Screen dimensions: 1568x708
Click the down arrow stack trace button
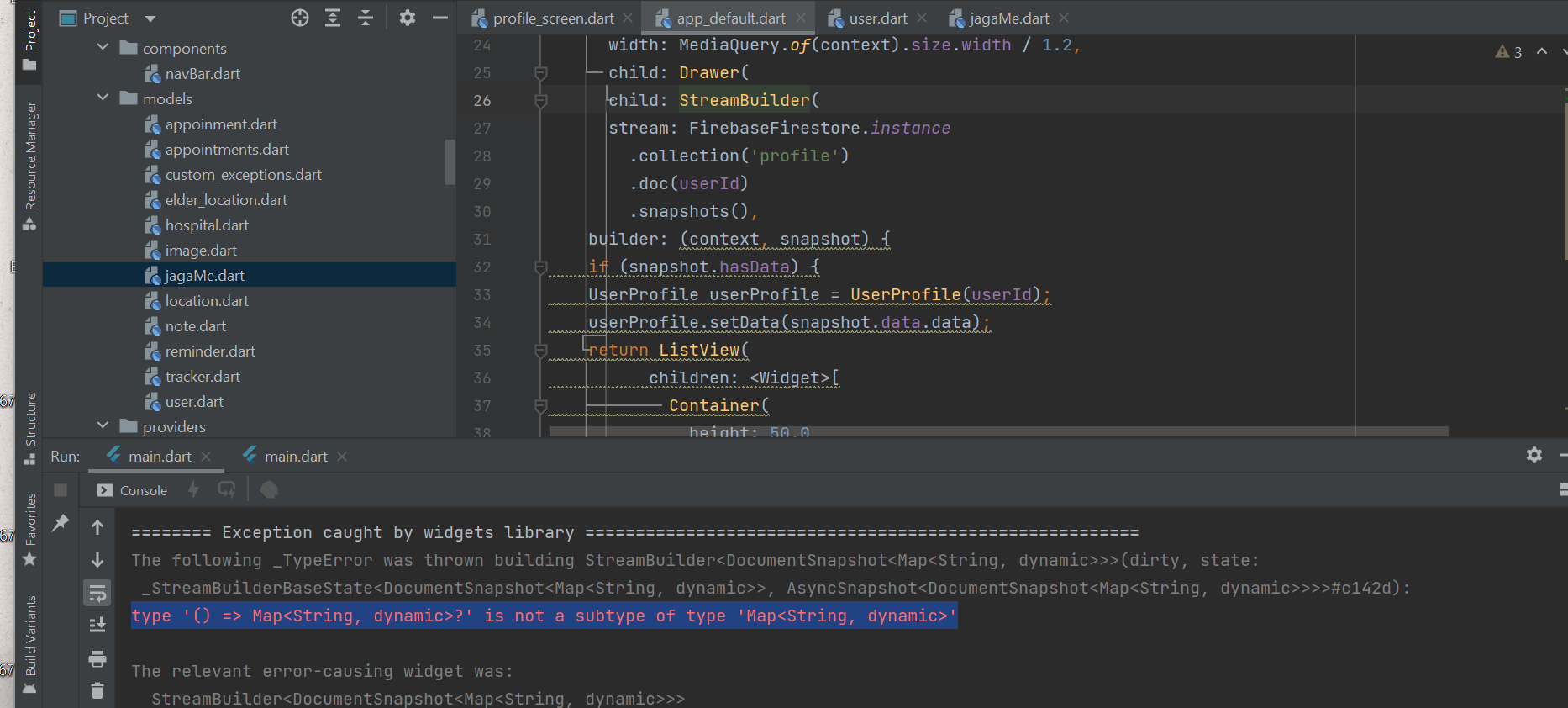(x=97, y=560)
